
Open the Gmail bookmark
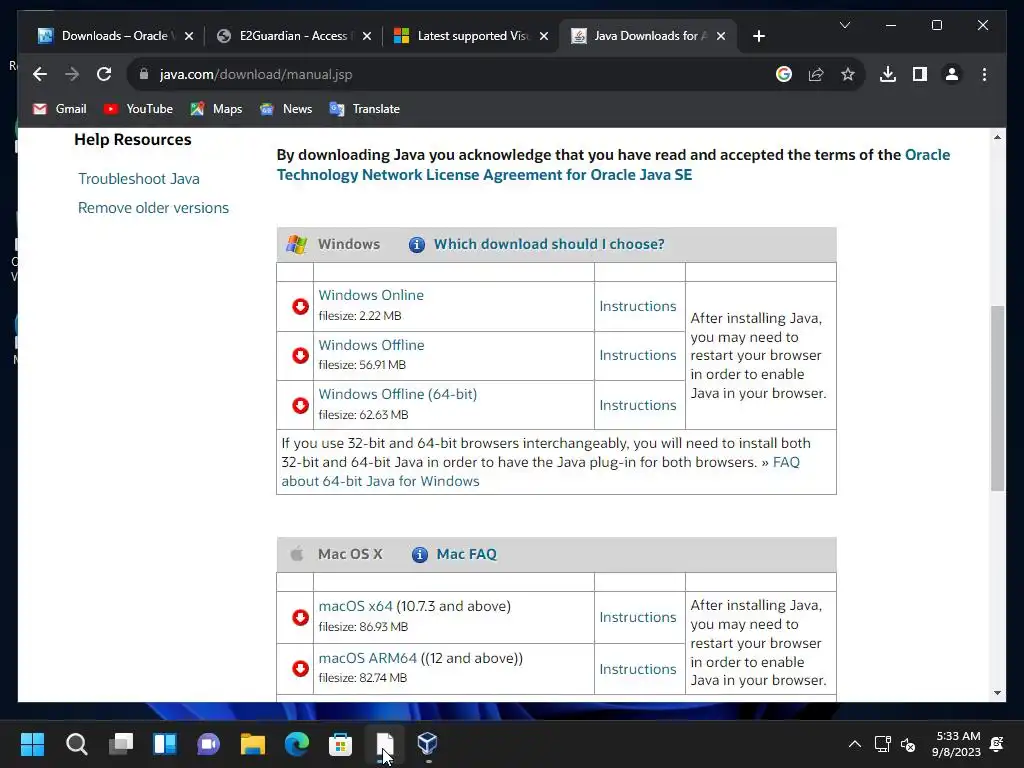click(x=59, y=109)
